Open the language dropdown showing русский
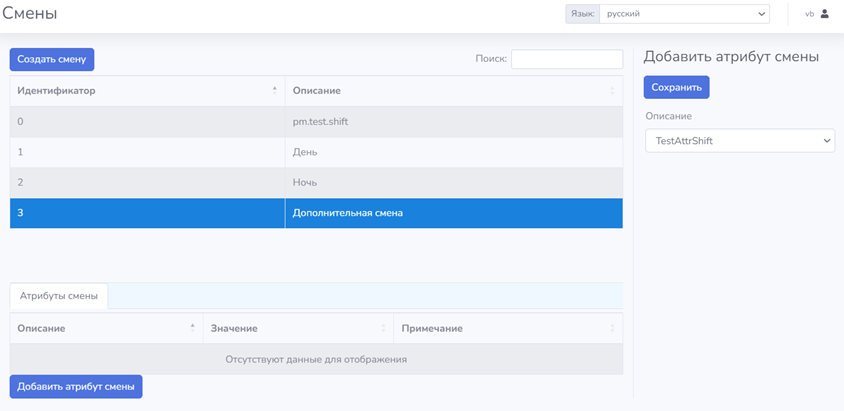 click(684, 14)
